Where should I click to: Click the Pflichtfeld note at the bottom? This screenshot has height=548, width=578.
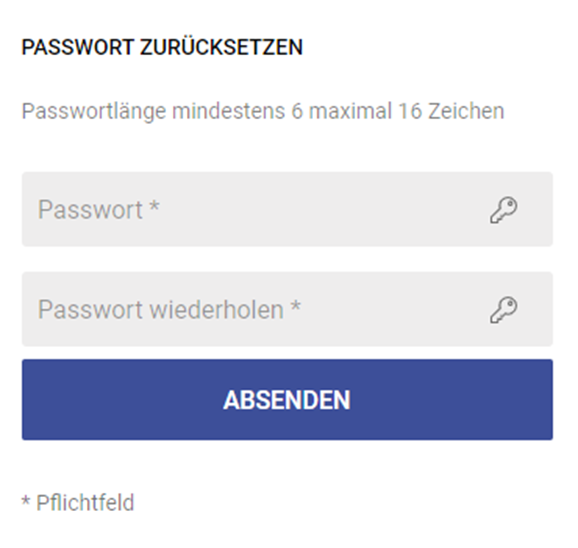pos(78,502)
